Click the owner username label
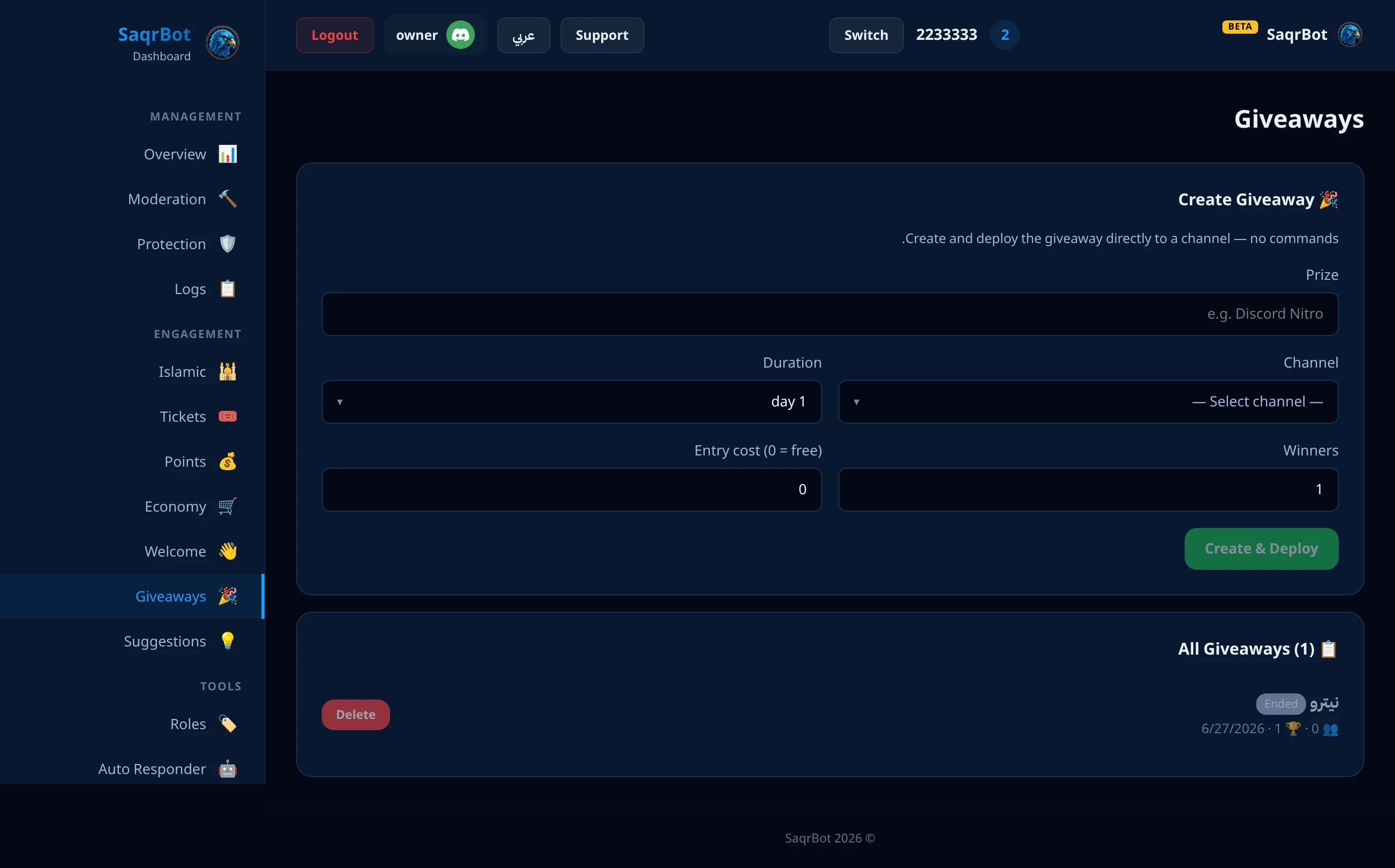This screenshot has height=868, width=1395. click(x=416, y=36)
